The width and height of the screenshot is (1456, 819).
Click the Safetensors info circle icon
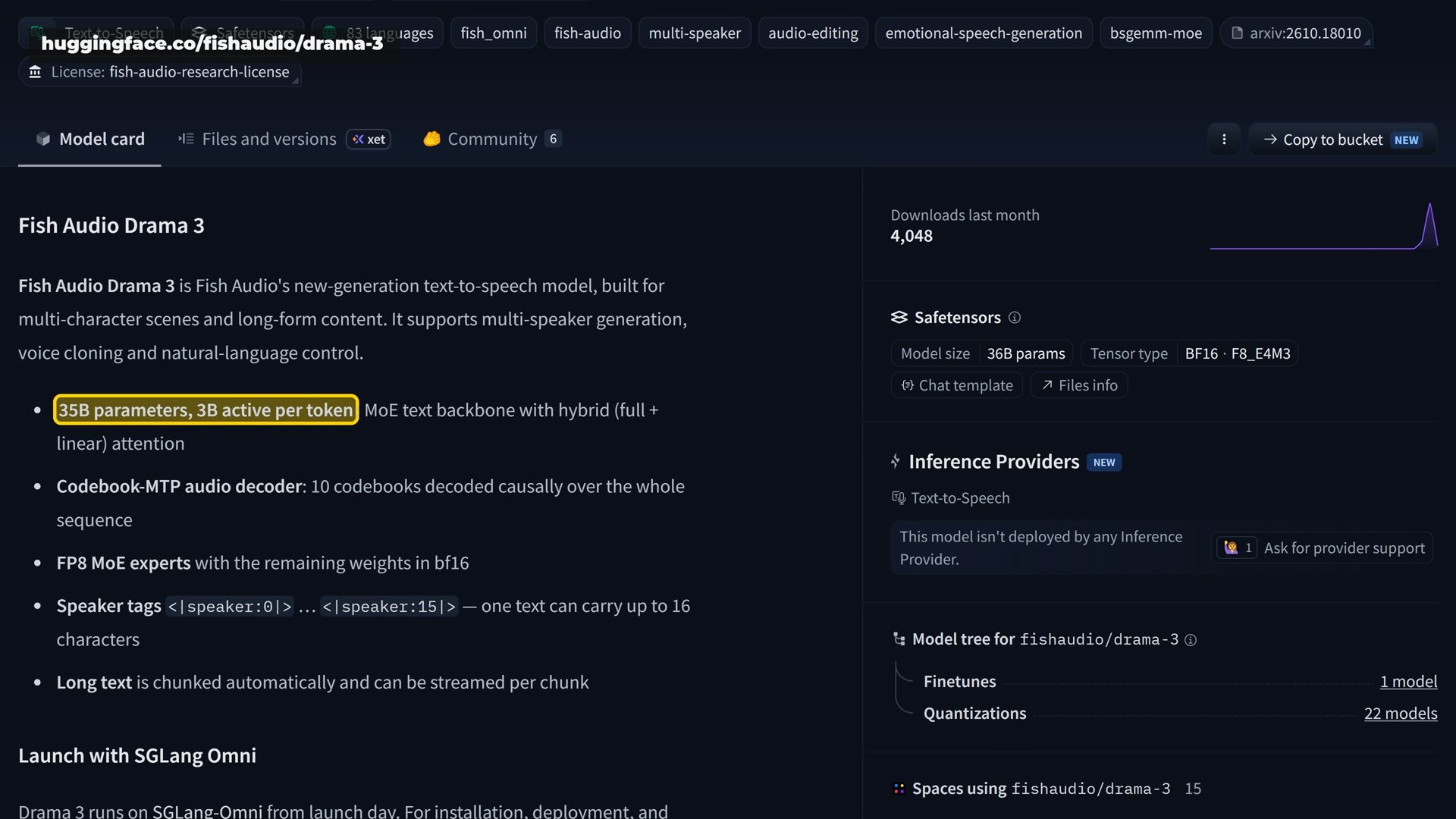(x=1015, y=318)
